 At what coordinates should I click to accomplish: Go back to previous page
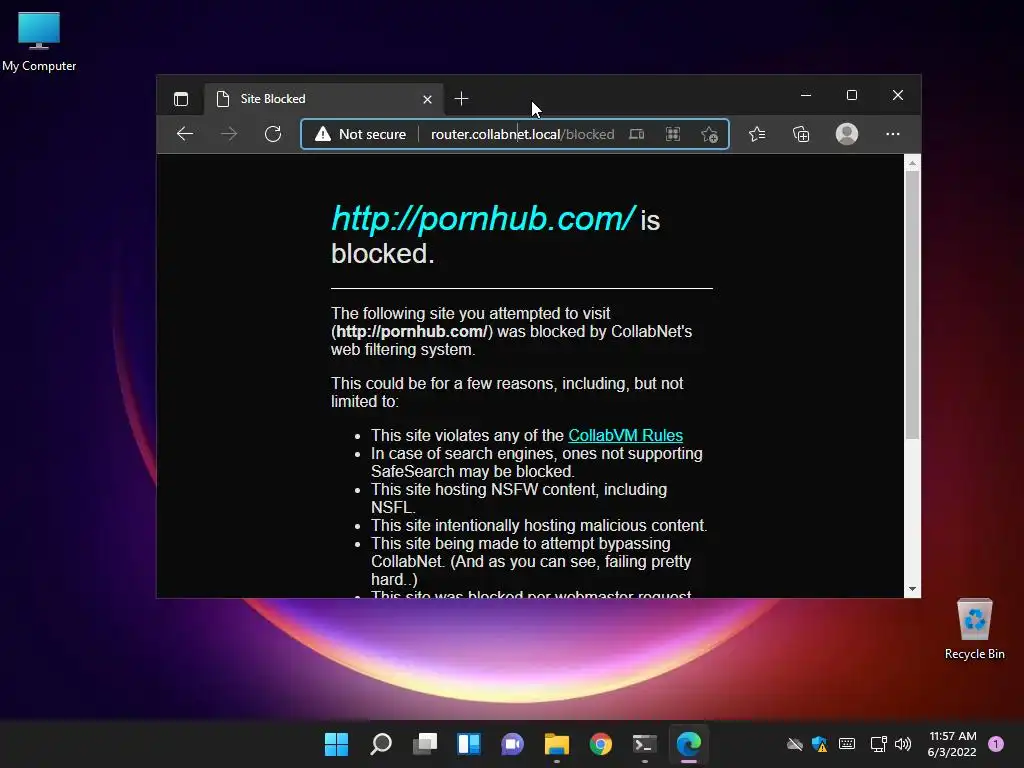pyautogui.click(x=185, y=134)
